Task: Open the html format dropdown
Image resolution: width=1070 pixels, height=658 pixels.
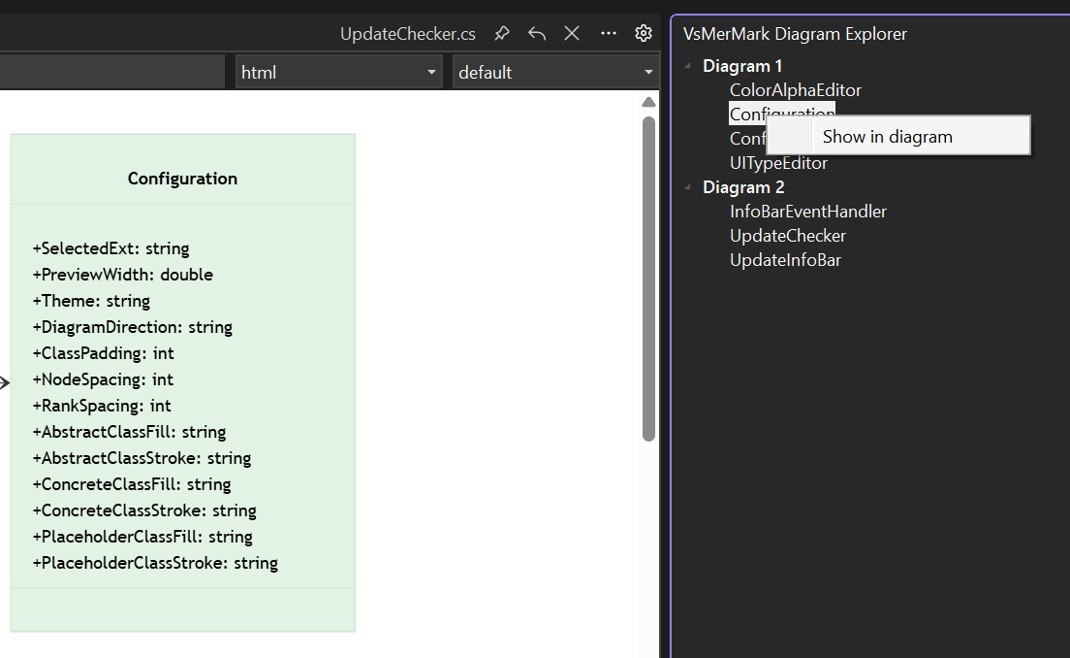Action: pyautogui.click(x=338, y=72)
